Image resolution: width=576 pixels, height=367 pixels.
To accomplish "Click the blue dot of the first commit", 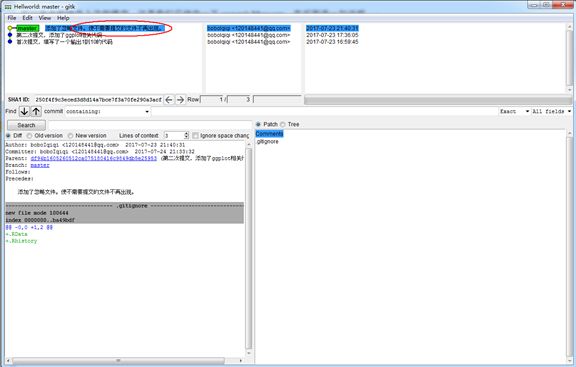I will pos(10,42).
